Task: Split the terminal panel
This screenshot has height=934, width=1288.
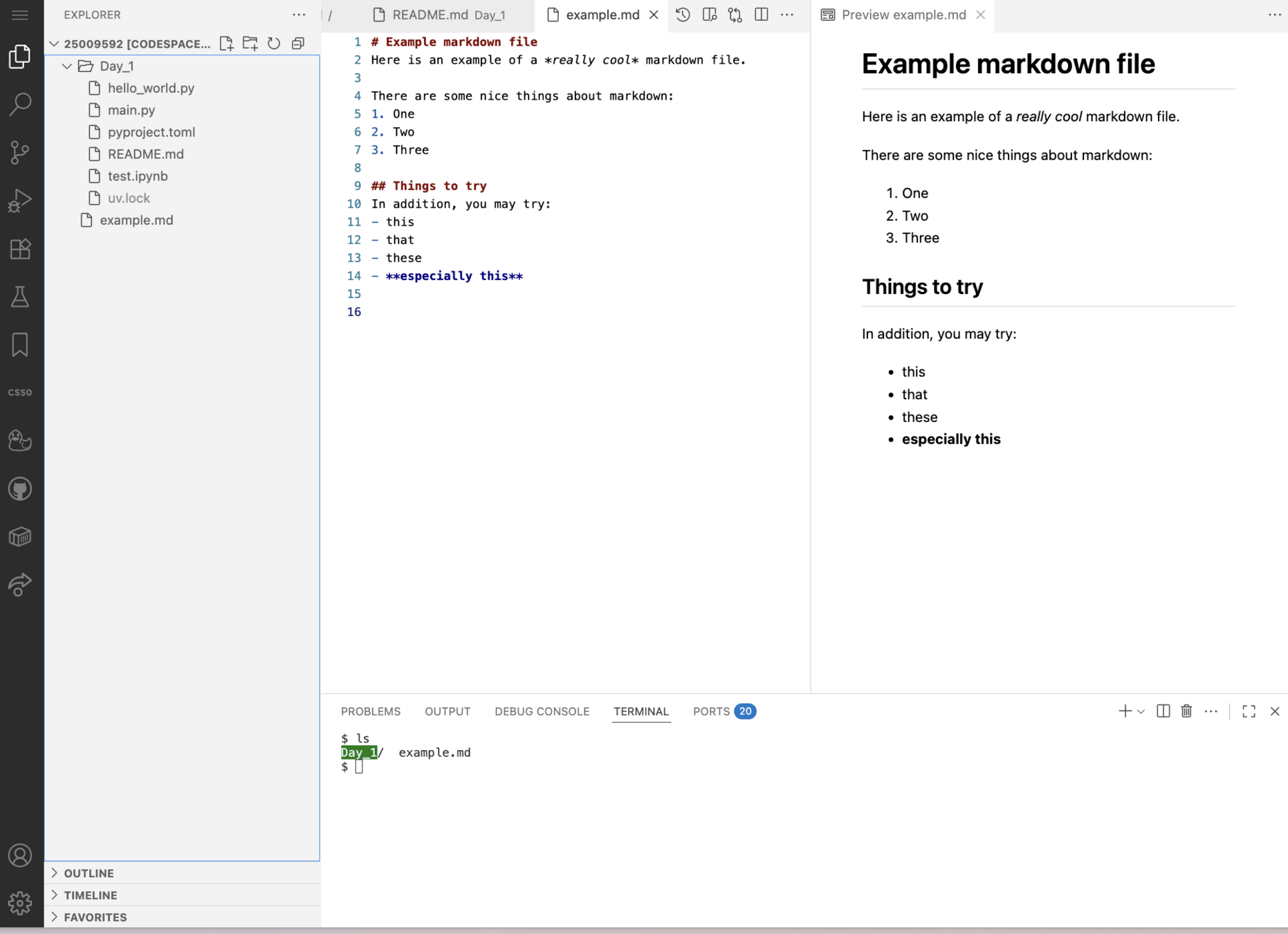Action: 1163,711
